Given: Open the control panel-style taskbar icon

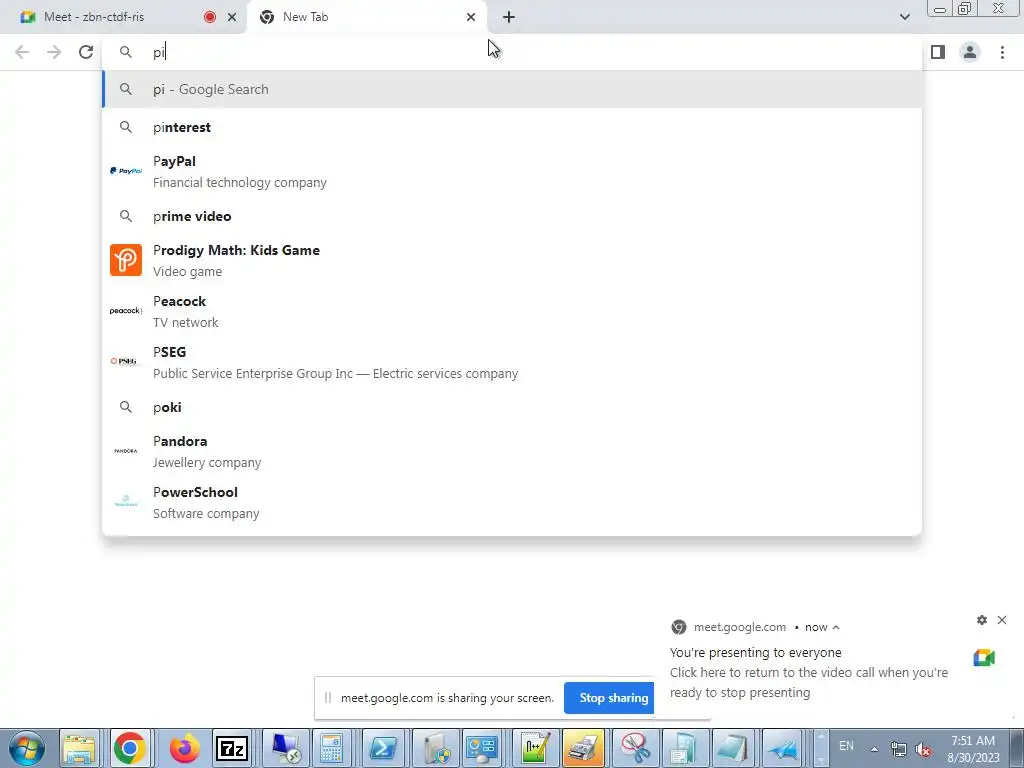Looking at the screenshot, I should click(x=482, y=748).
